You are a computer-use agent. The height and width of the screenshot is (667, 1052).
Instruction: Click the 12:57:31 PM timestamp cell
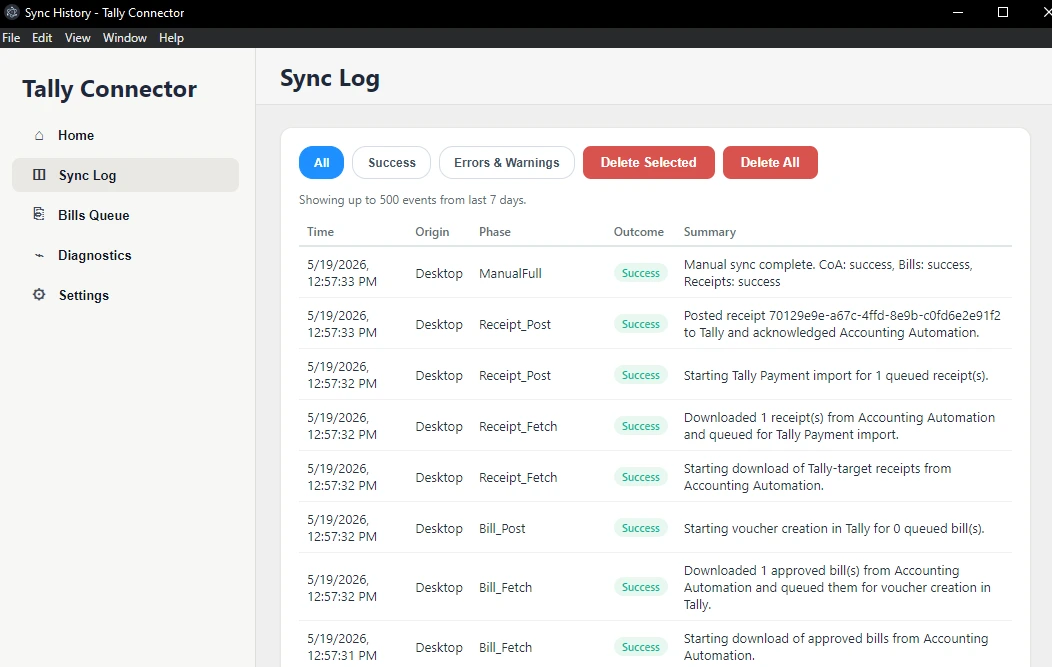(341, 647)
